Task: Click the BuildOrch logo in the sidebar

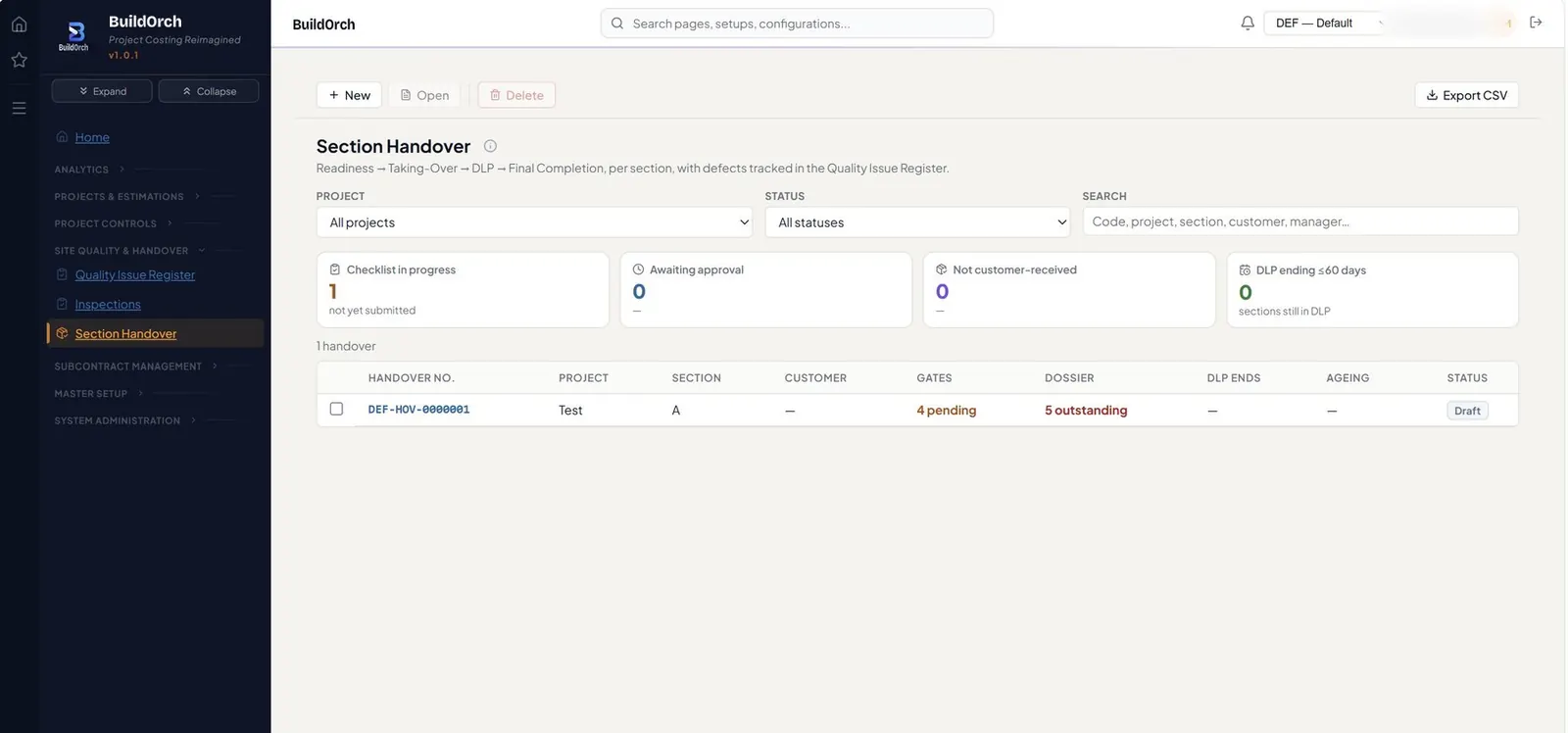Action: point(73,34)
